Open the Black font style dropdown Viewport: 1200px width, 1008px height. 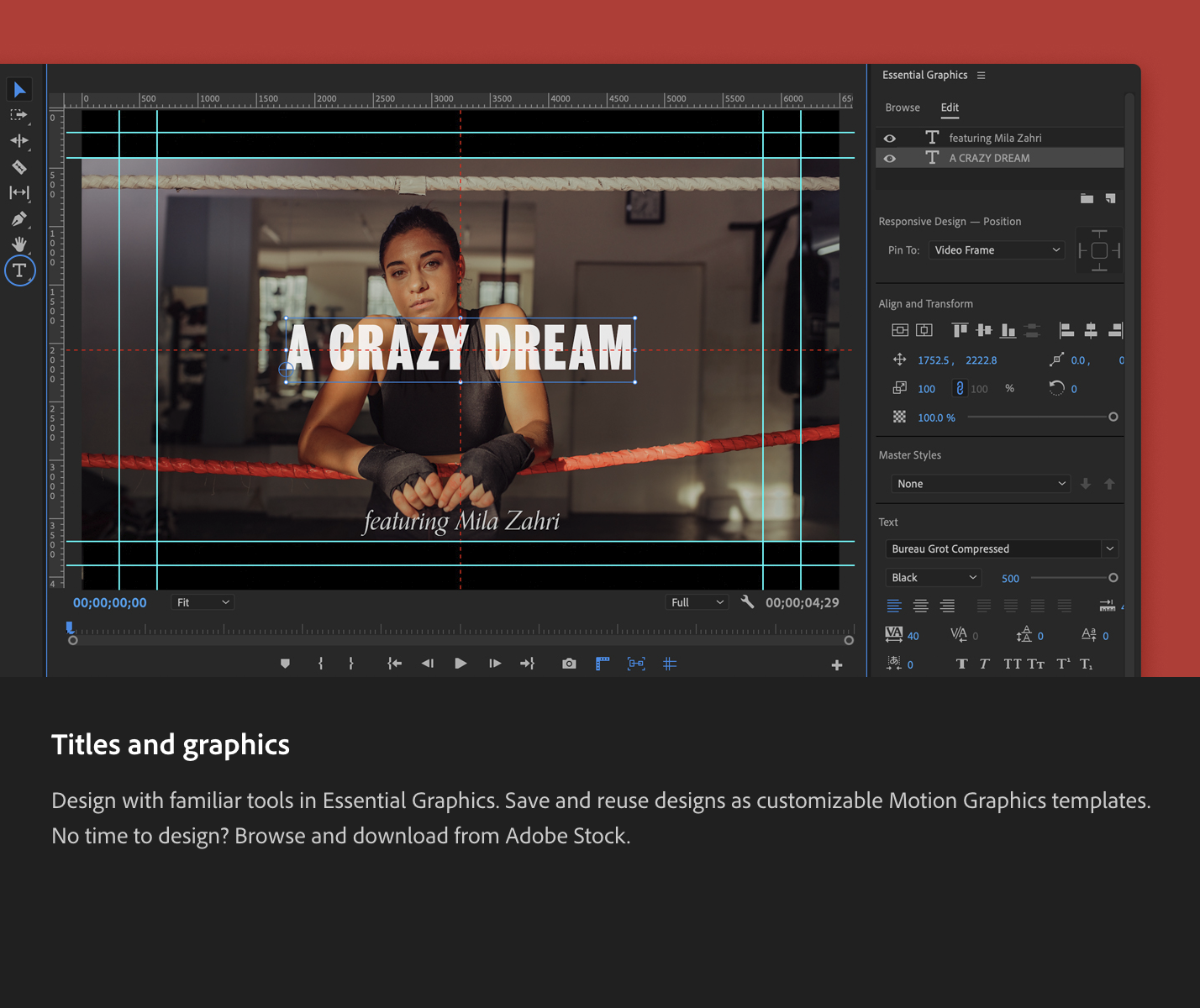(x=933, y=577)
